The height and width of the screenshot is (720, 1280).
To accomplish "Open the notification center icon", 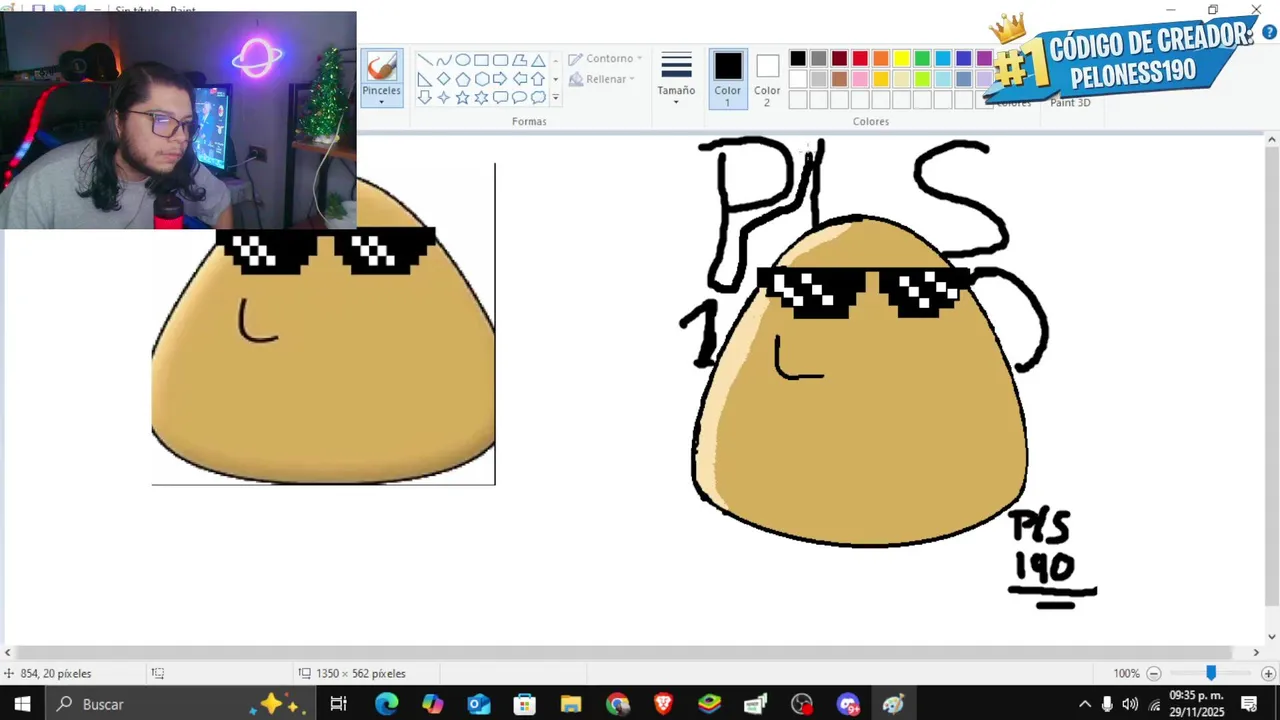I will pyautogui.click(x=1248, y=704).
